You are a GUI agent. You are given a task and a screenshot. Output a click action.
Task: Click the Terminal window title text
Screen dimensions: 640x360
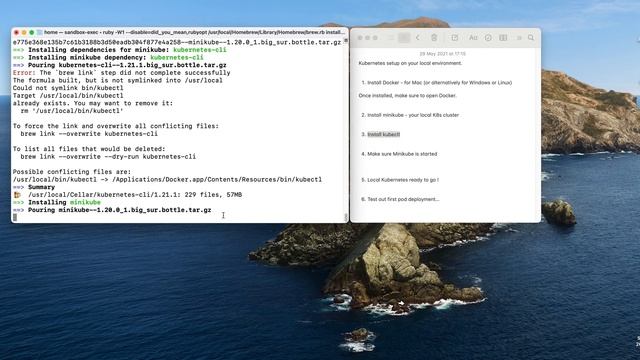pos(194,32)
